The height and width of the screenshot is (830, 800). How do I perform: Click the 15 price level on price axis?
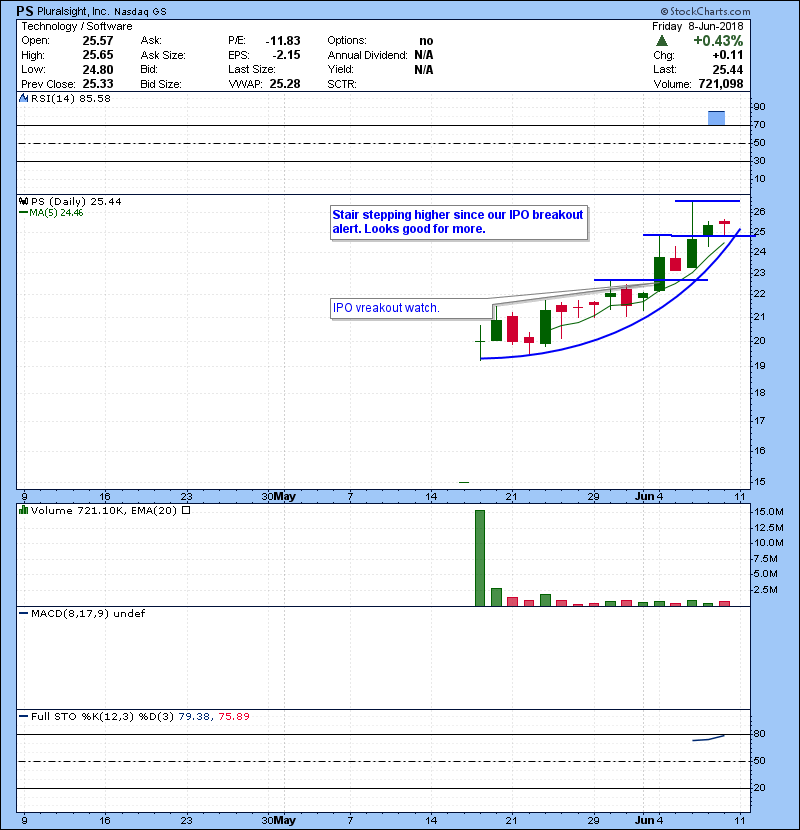pos(759,482)
